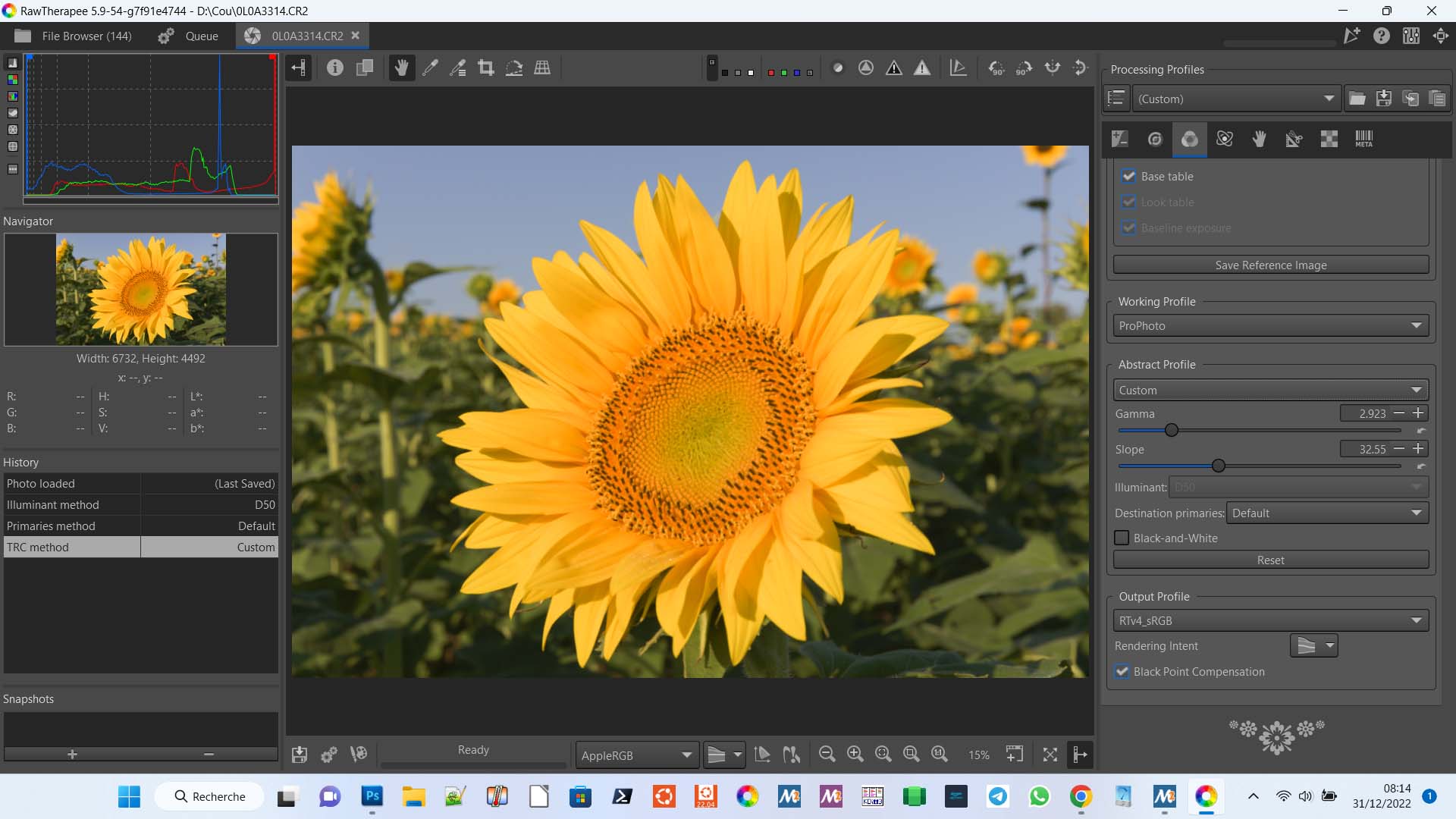Click the Gamma slider handle
The image size is (1456, 819).
pyautogui.click(x=1171, y=430)
